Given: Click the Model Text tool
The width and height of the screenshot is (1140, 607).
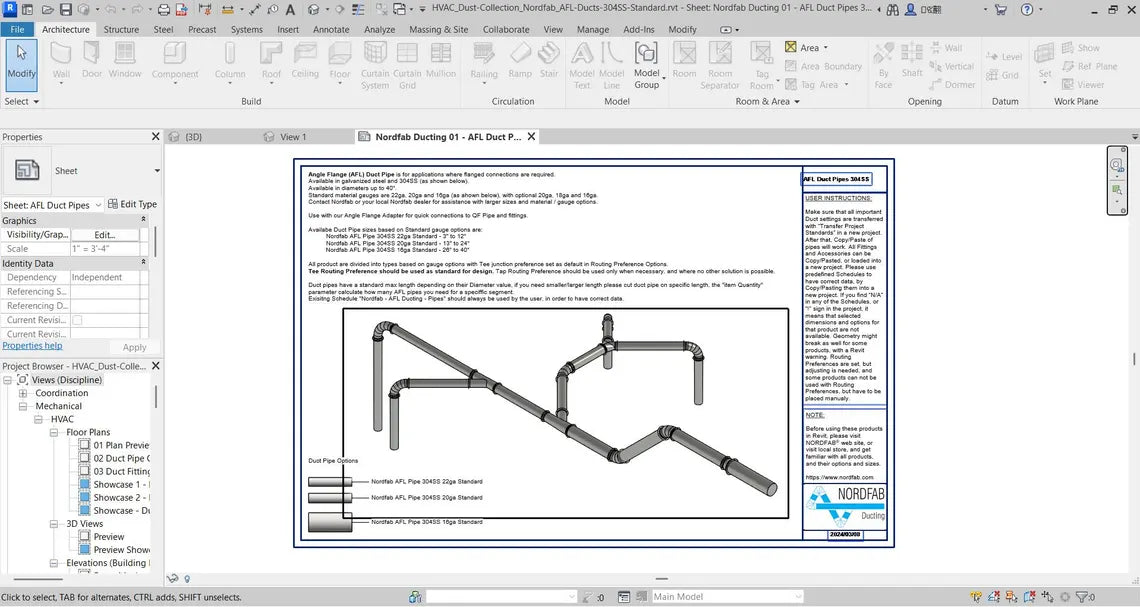Looking at the screenshot, I should point(582,65).
